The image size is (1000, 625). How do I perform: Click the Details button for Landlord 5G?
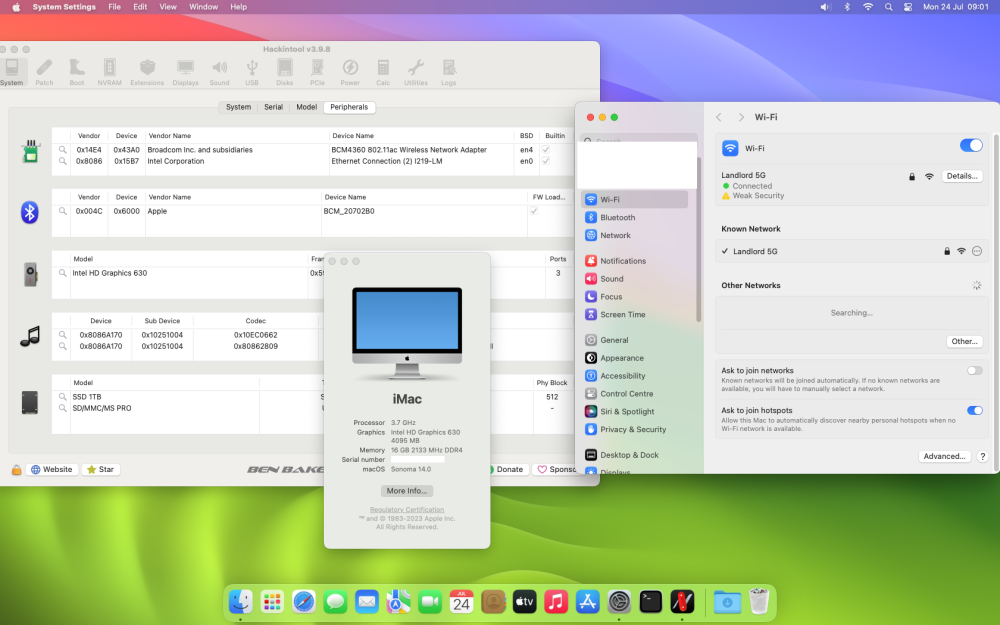click(x=962, y=176)
